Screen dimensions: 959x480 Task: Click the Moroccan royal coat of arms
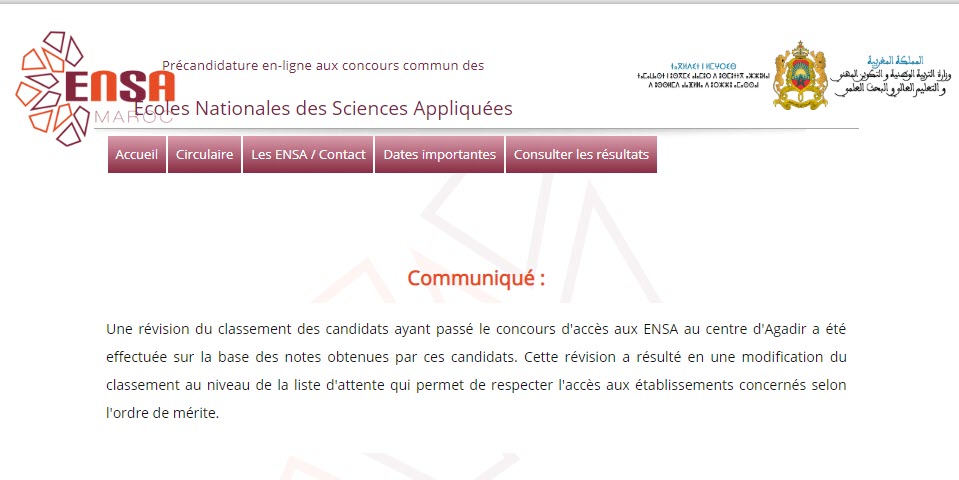(x=800, y=75)
